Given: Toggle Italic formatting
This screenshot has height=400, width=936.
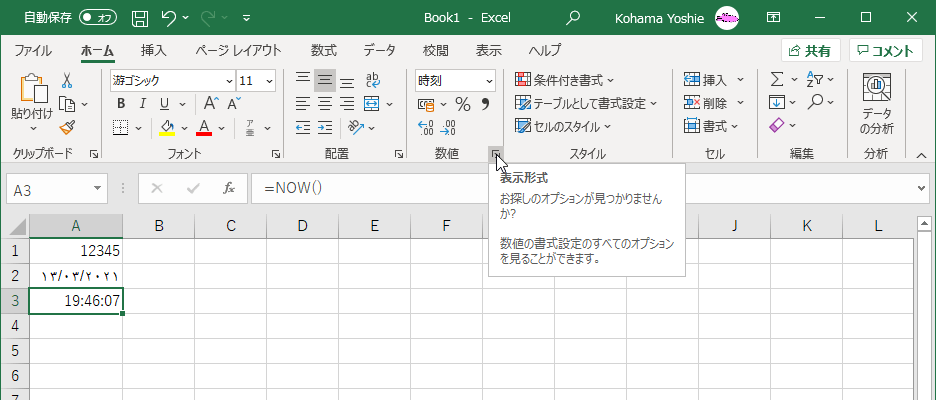Looking at the screenshot, I should (142, 104).
